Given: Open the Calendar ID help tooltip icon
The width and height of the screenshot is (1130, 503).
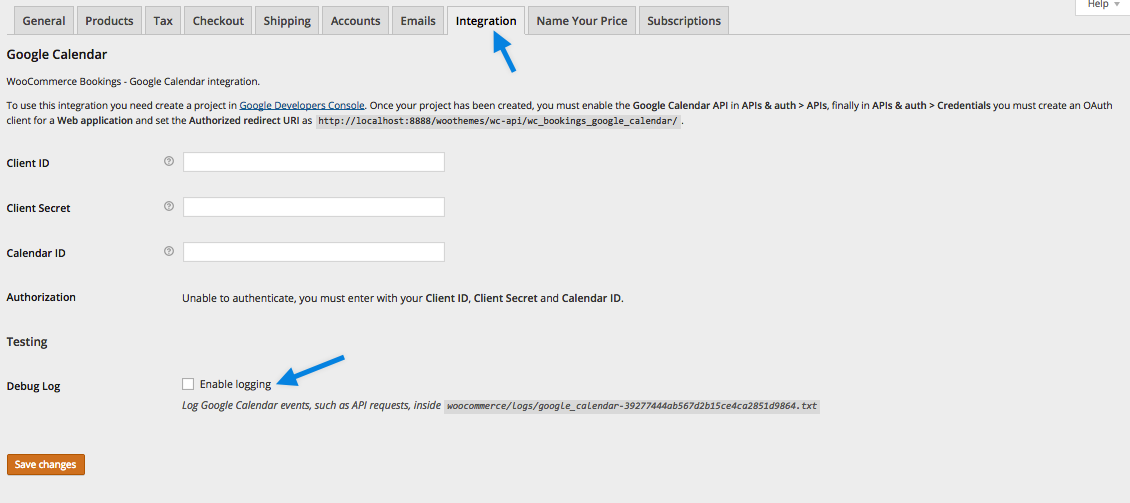Looking at the screenshot, I should point(169,251).
